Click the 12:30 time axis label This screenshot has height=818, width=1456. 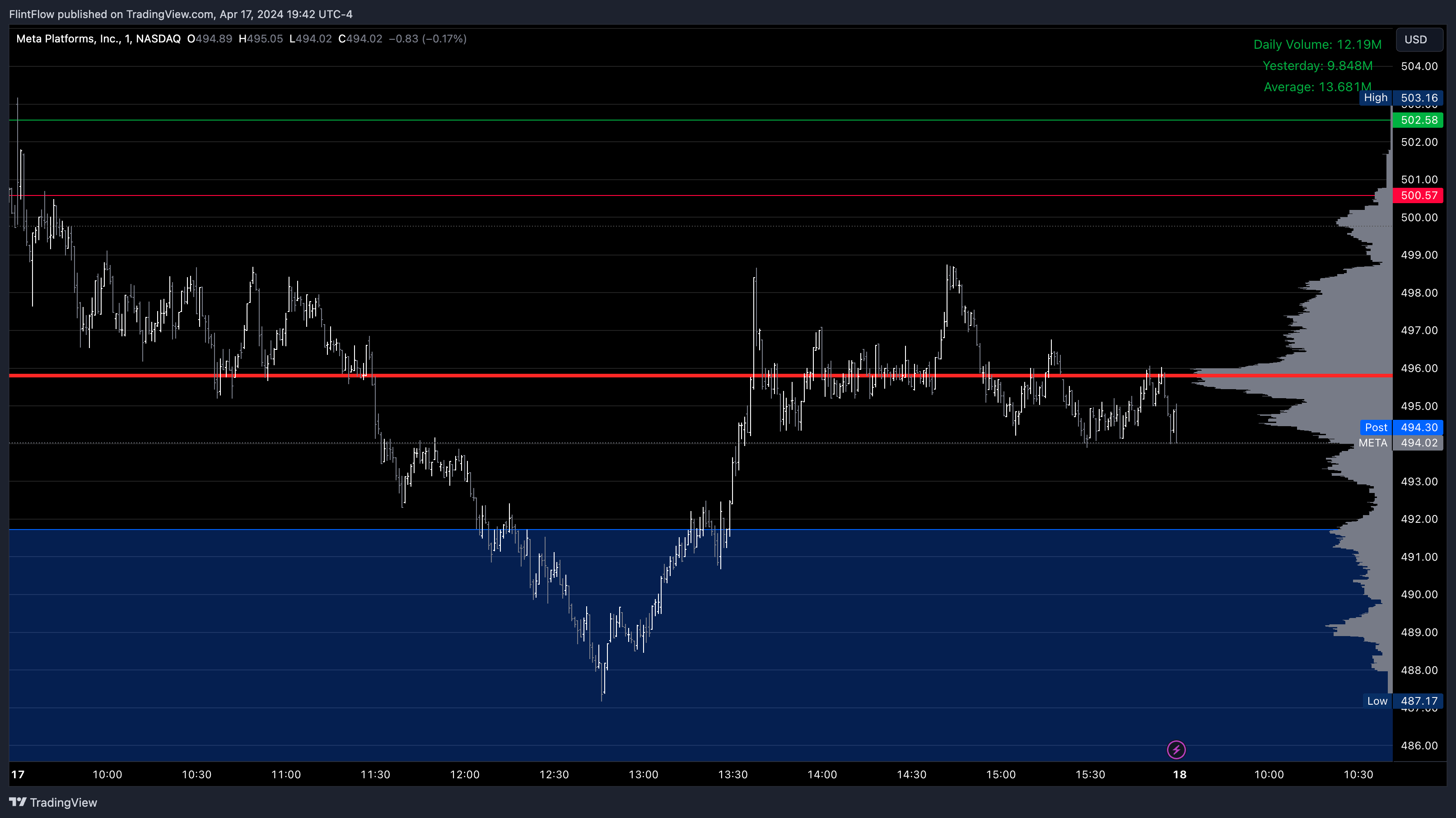click(x=554, y=775)
